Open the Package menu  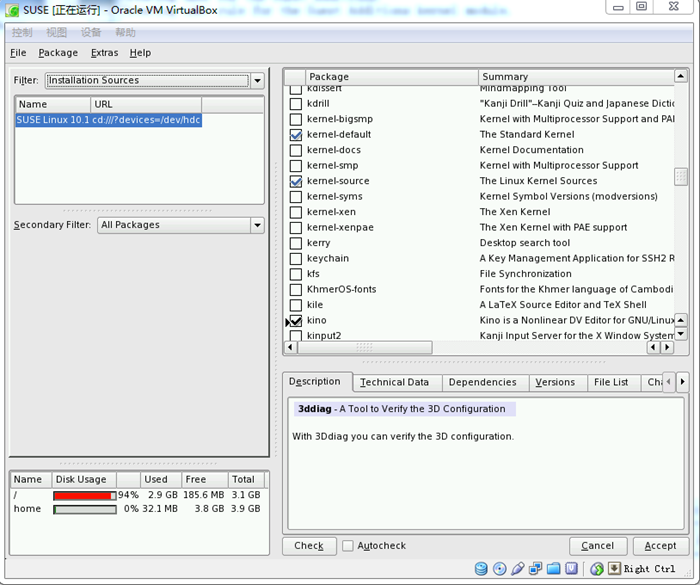coord(58,53)
